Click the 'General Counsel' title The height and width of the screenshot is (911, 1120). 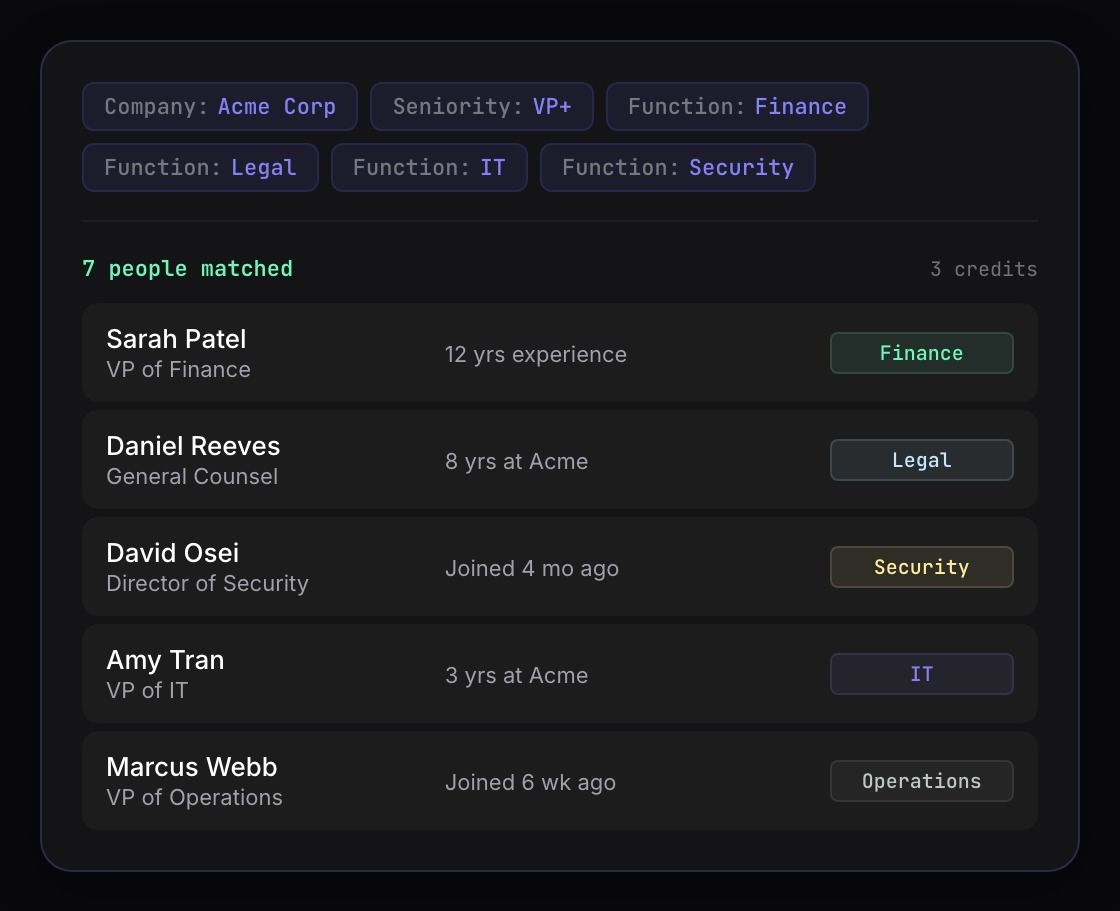click(192, 477)
